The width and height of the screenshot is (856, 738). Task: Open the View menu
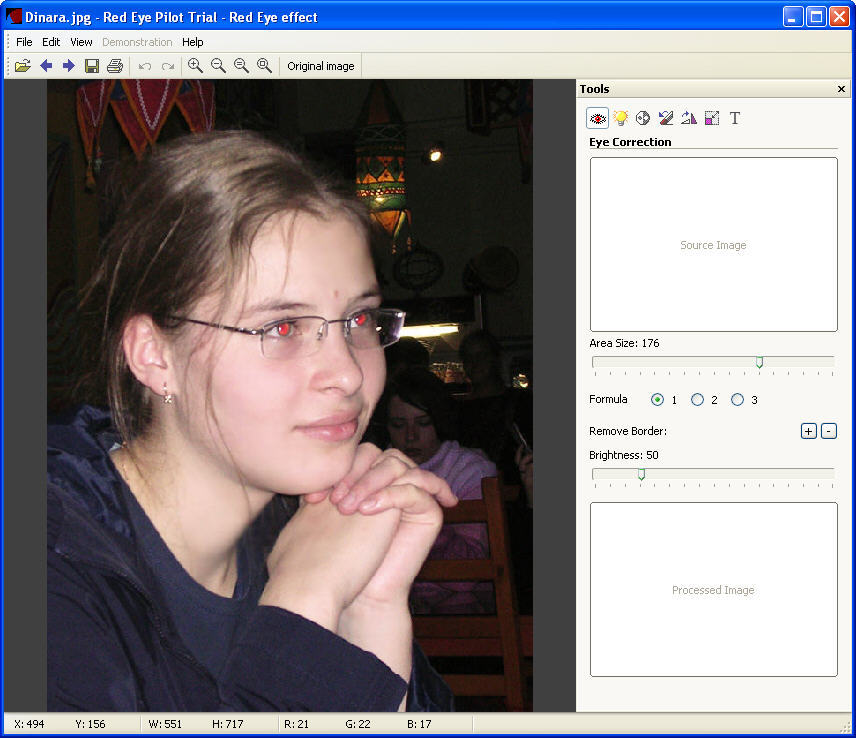coord(81,42)
